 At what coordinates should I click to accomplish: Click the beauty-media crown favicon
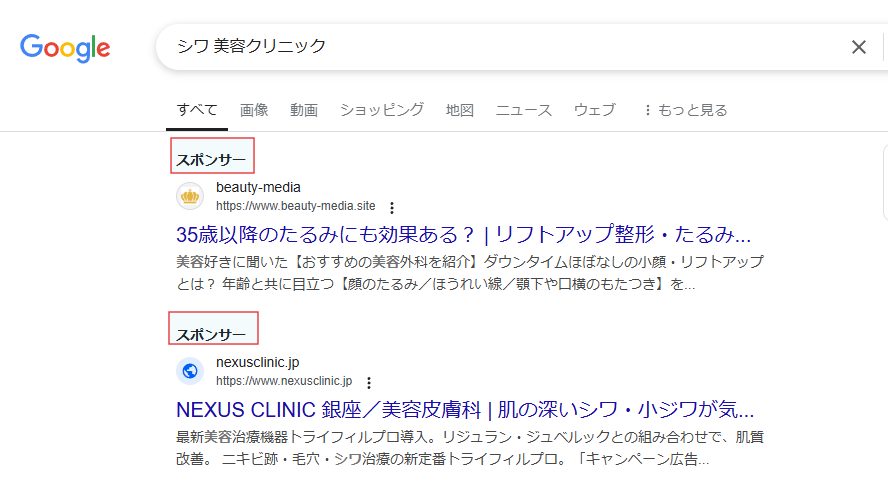[x=190, y=196]
